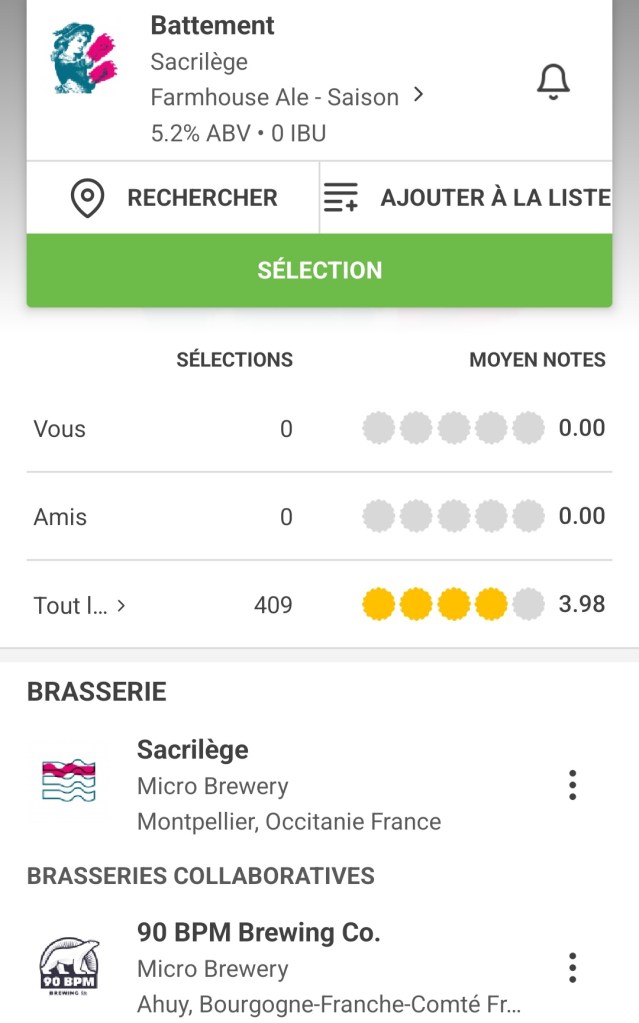Click the Vous rating circles
This screenshot has width=639, height=1023.
pos(453,429)
